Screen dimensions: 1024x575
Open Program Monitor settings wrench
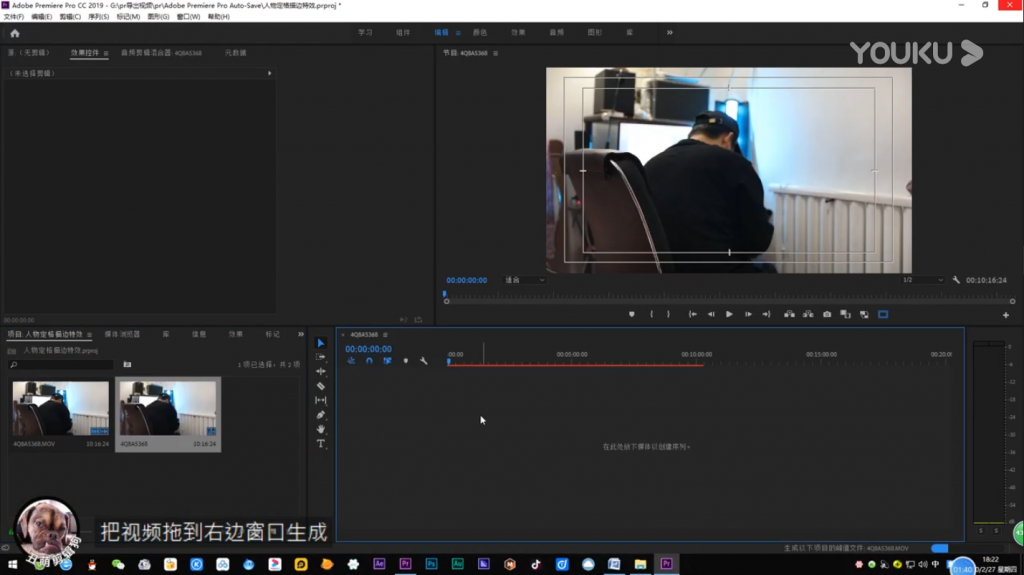(956, 280)
